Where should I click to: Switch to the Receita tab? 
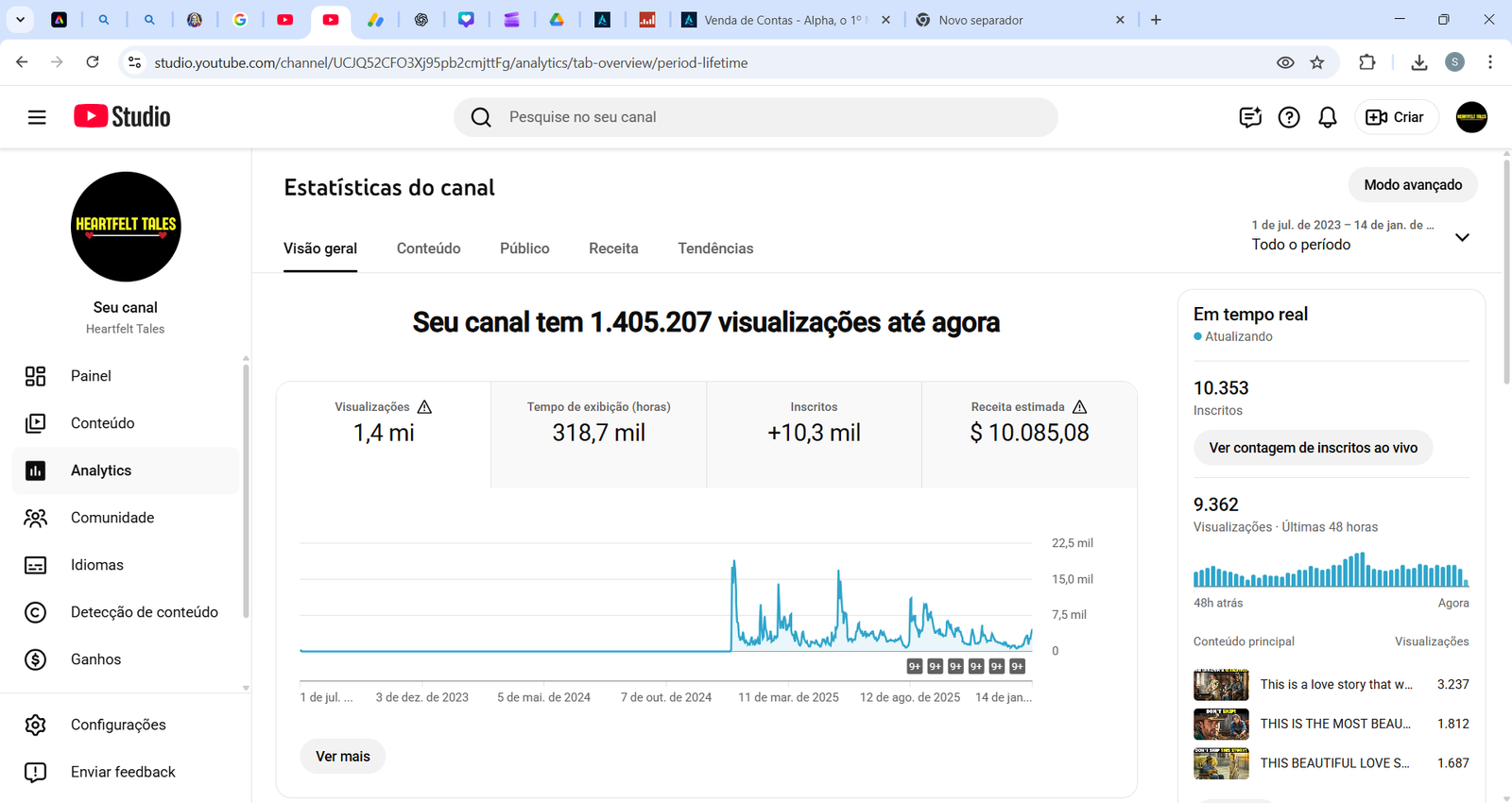point(613,248)
